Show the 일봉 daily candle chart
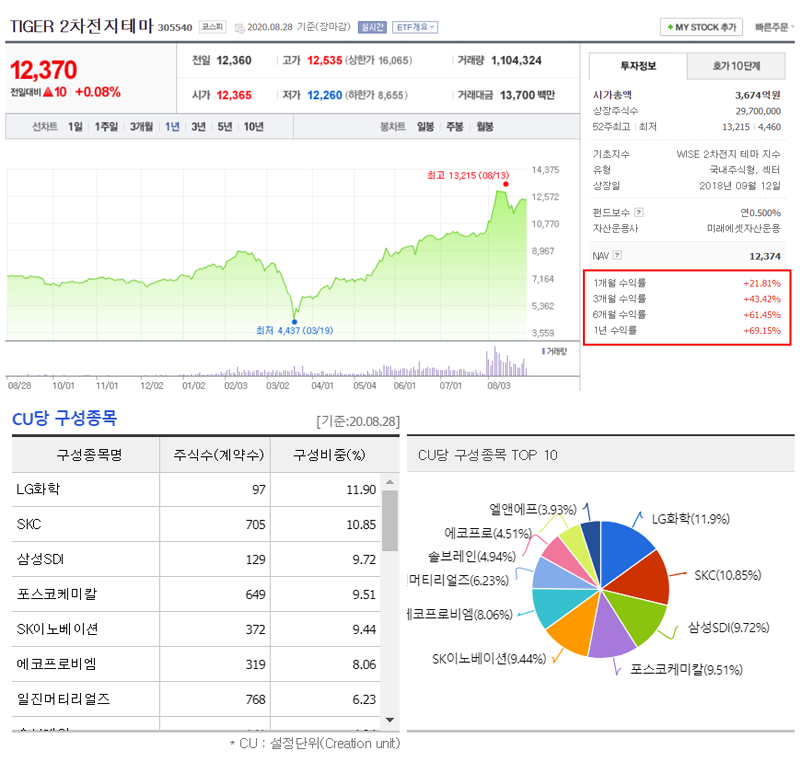This screenshot has width=800, height=762. point(426,126)
